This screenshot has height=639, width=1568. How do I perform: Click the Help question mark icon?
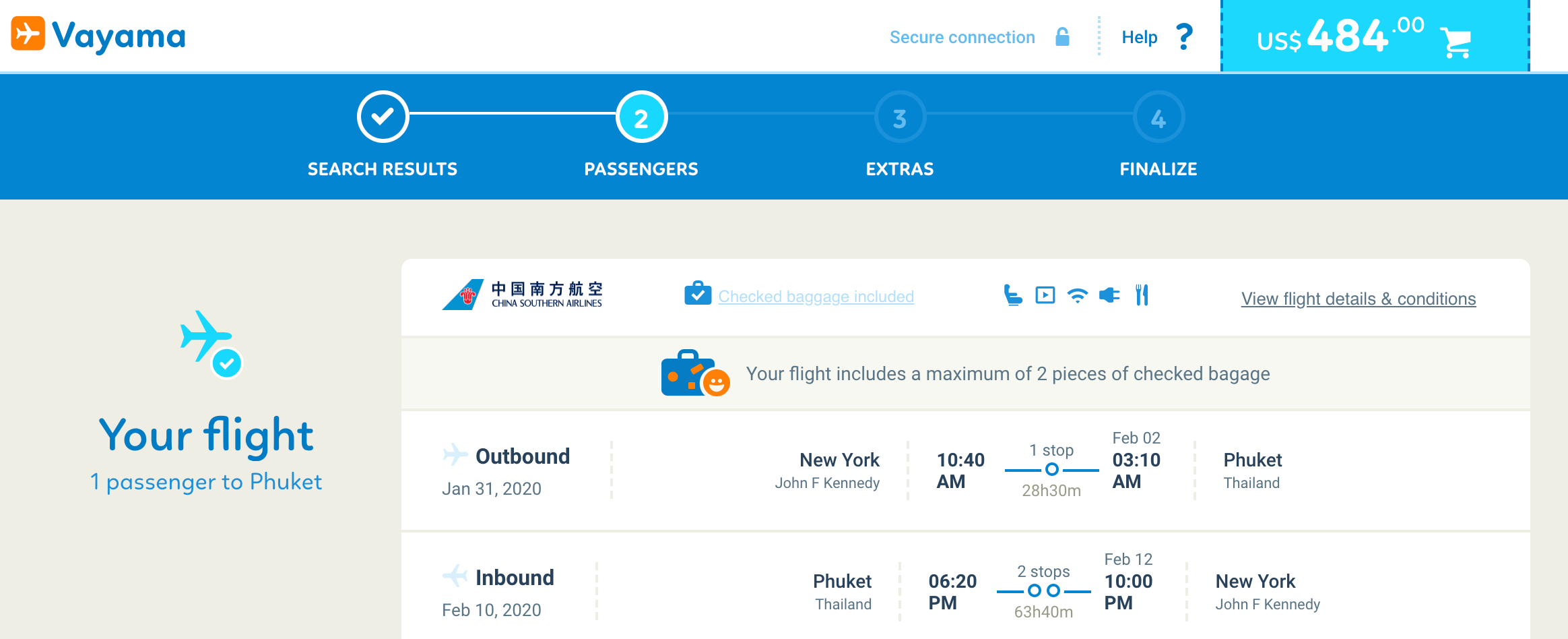pos(1184,36)
